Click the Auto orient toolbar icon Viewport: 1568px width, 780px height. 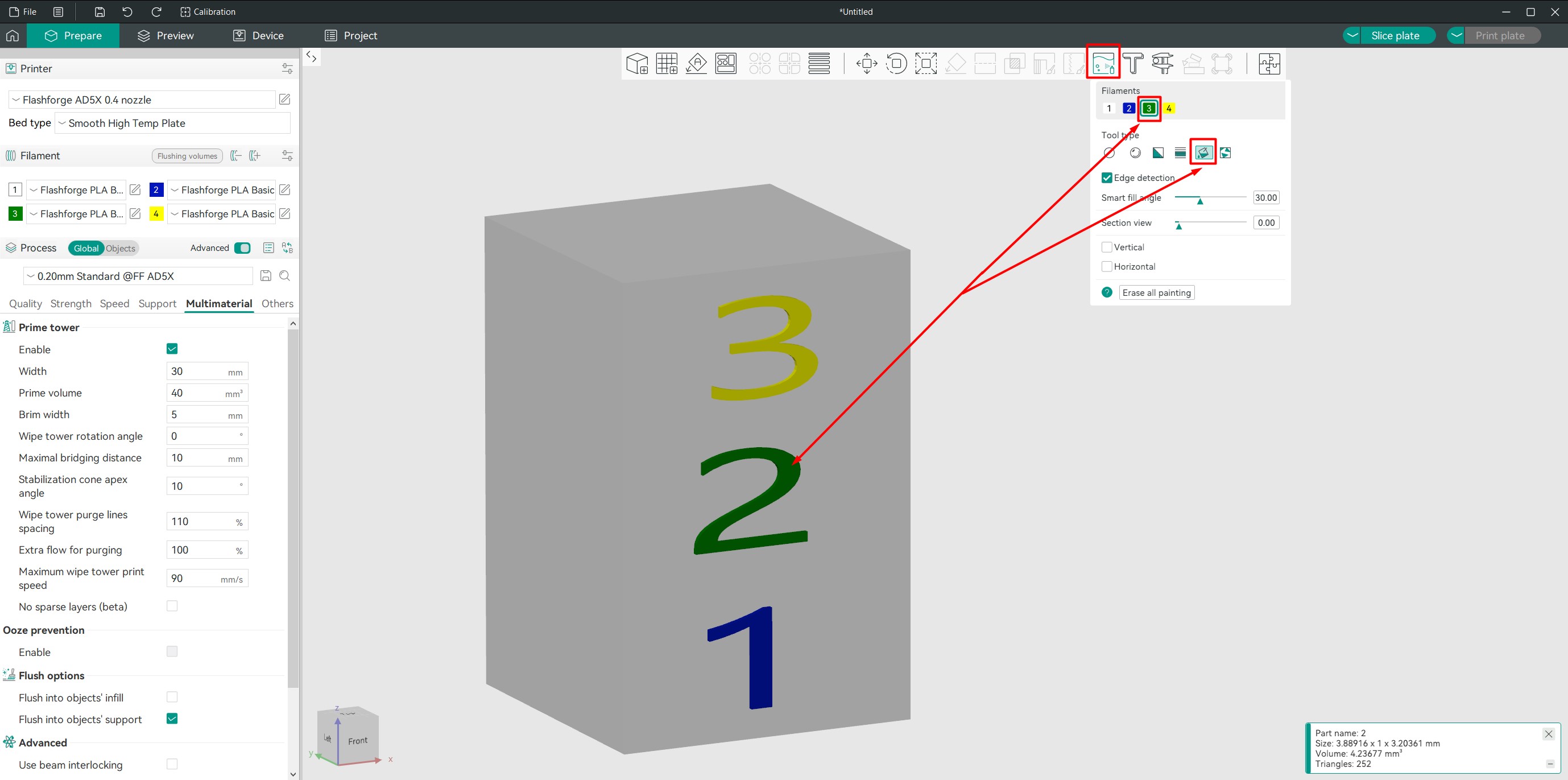[x=696, y=63]
